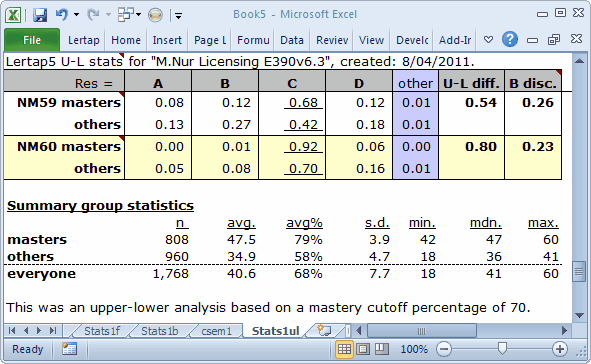591x364 pixels.
Task: Click the Insert Worksheet tab icon
Action: [324, 330]
